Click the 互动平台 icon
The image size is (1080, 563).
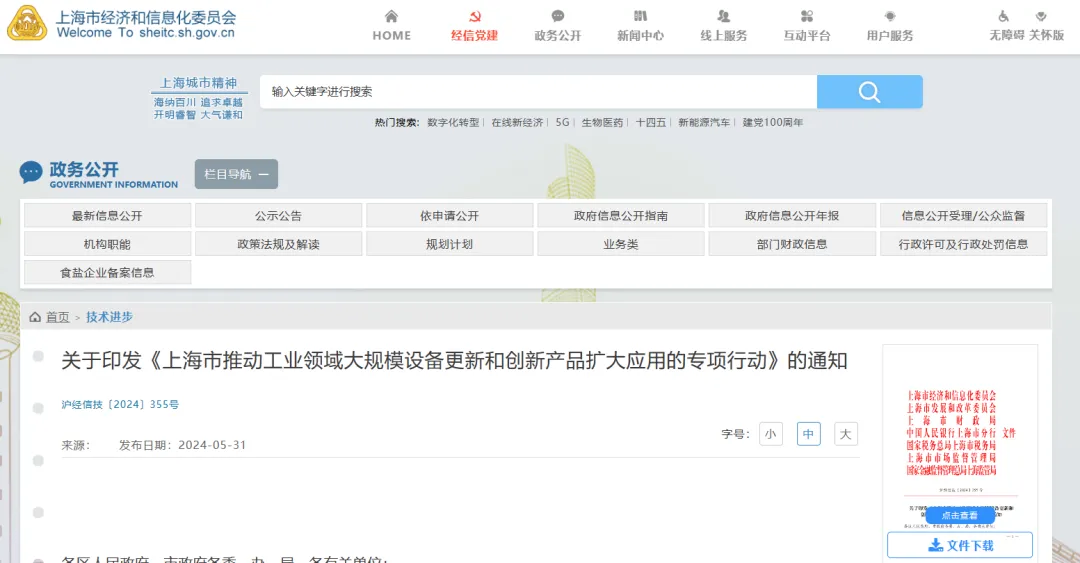807,16
